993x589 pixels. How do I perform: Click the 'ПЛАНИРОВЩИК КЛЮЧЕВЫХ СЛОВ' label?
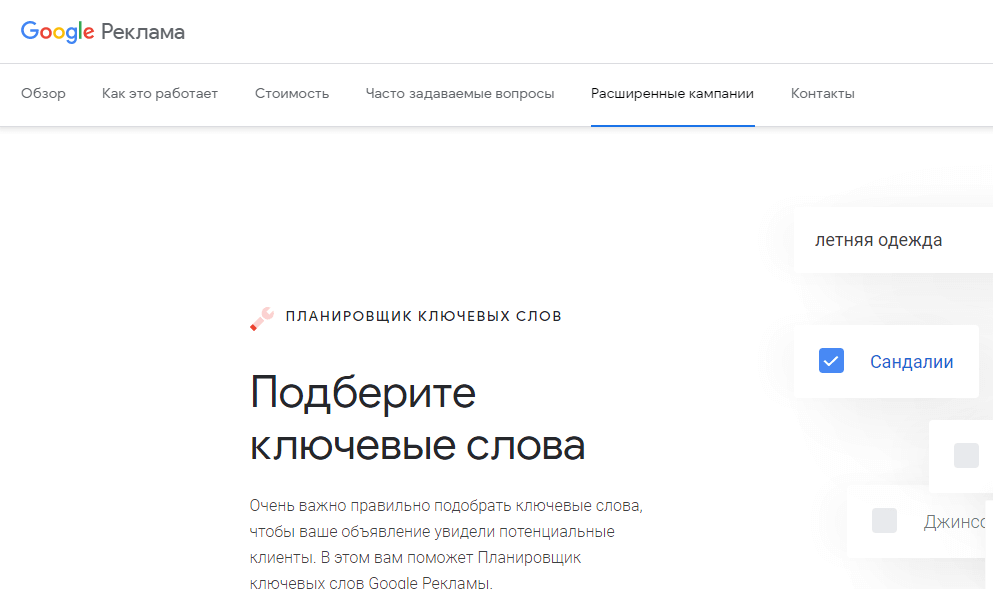[x=424, y=315]
